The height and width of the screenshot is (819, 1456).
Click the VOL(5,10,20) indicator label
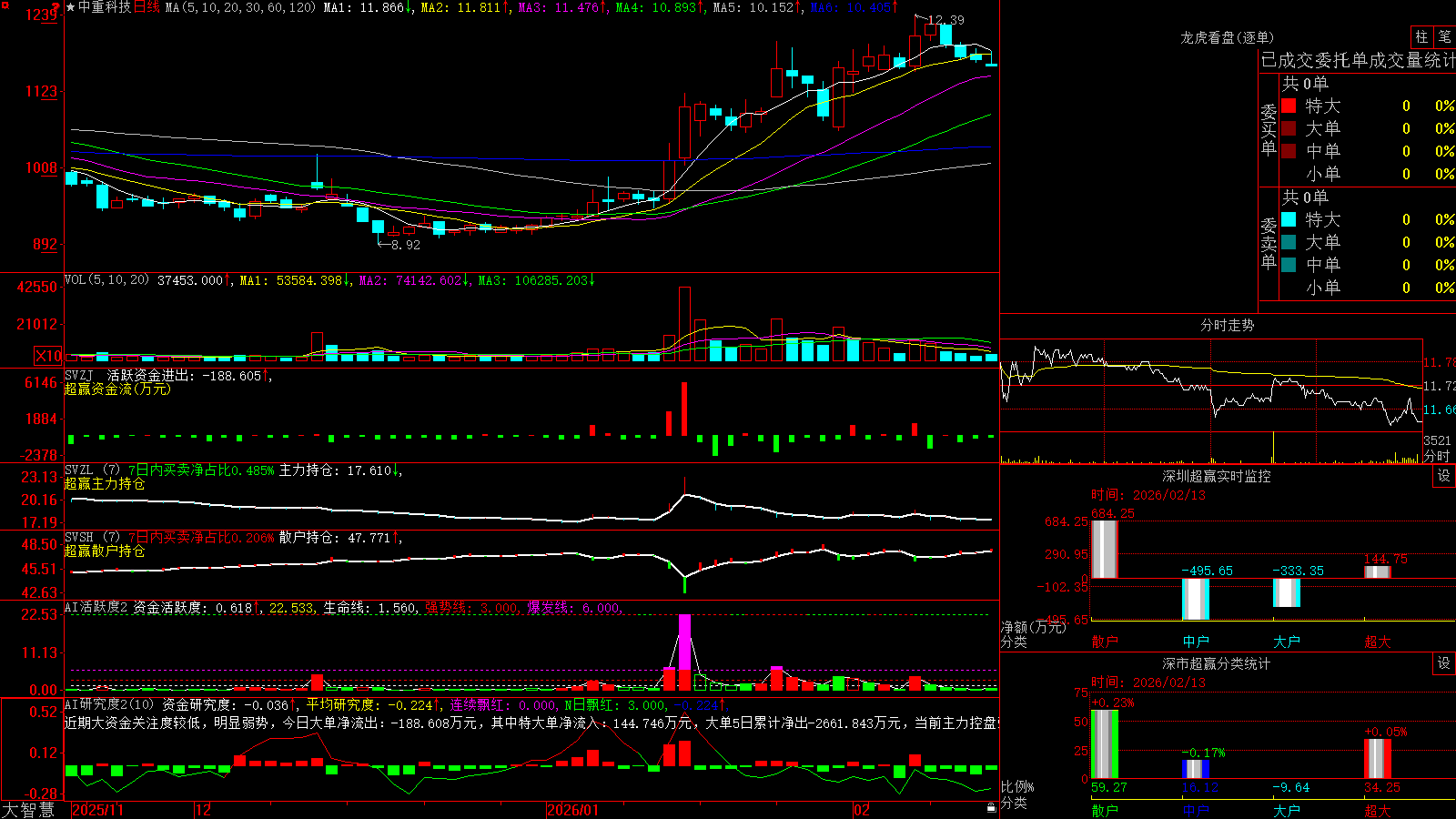(106, 280)
